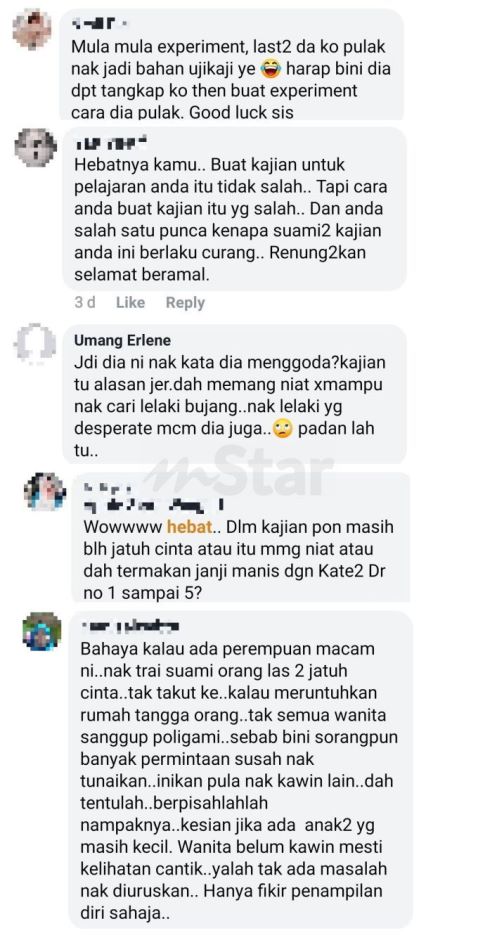Select the "Mula mula experiment" comment bubble
478x940 pixels.
point(232,64)
